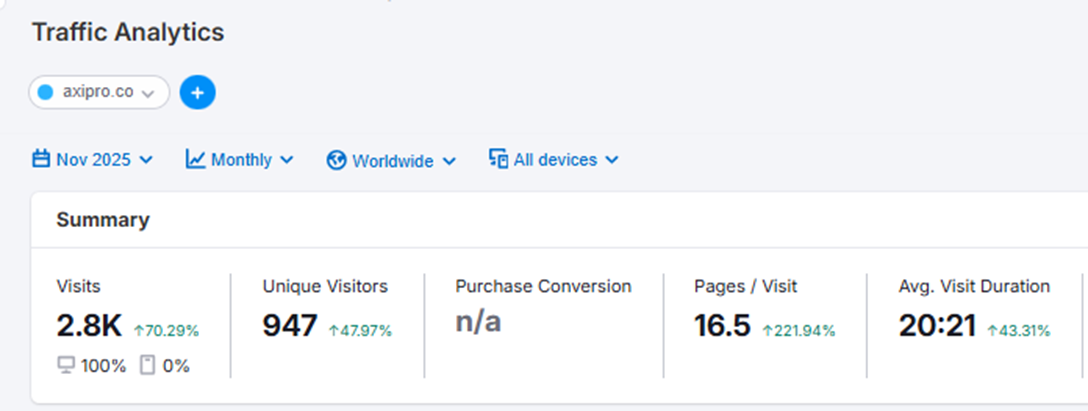Click the mobile phone icon under Visits

coord(148,365)
